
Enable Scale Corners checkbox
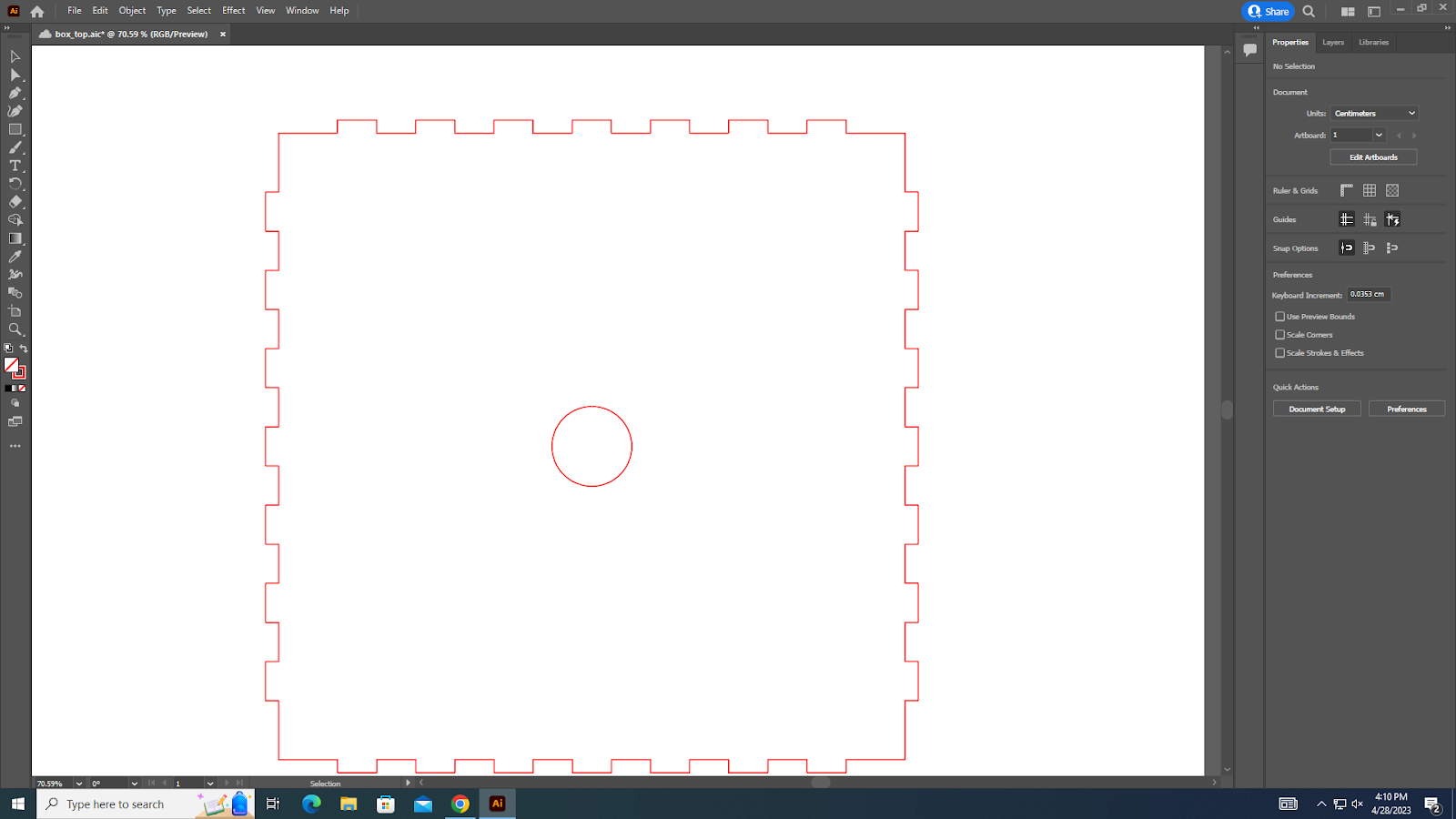[x=1280, y=335]
